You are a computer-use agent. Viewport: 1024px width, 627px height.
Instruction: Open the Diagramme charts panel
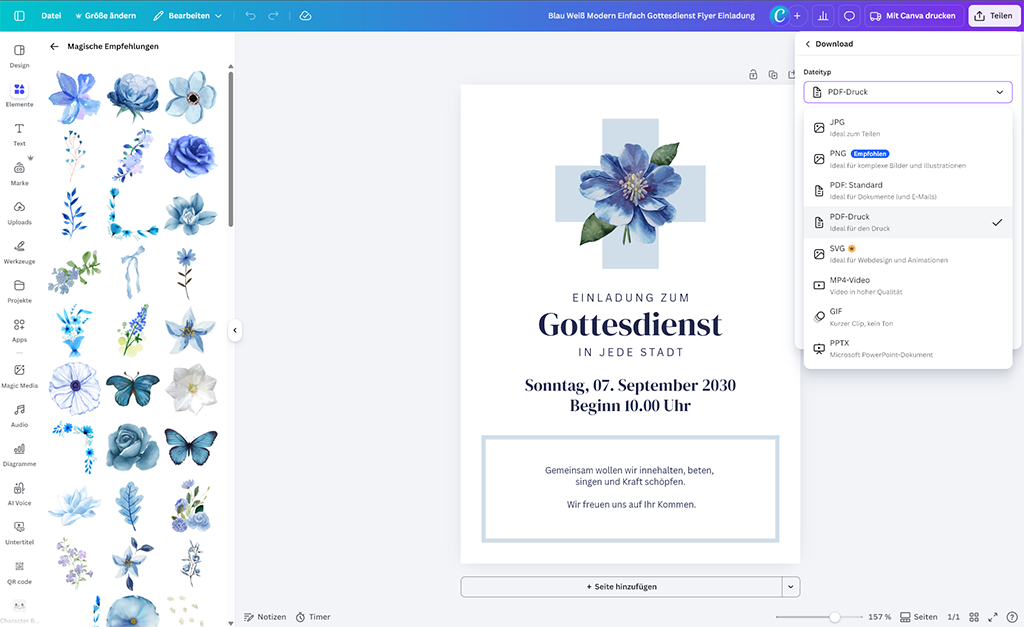click(x=20, y=455)
